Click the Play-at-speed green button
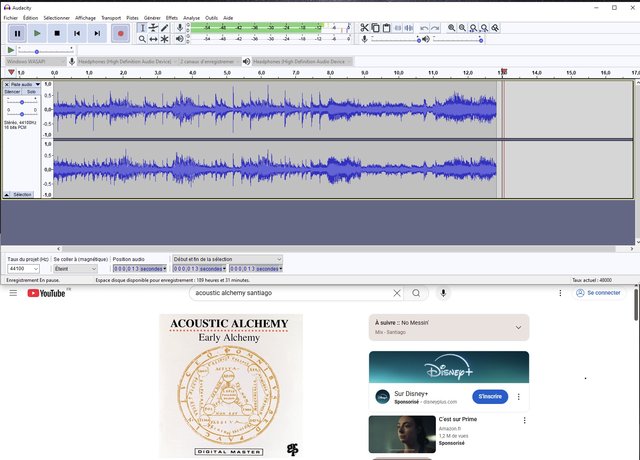 (11, 50)
